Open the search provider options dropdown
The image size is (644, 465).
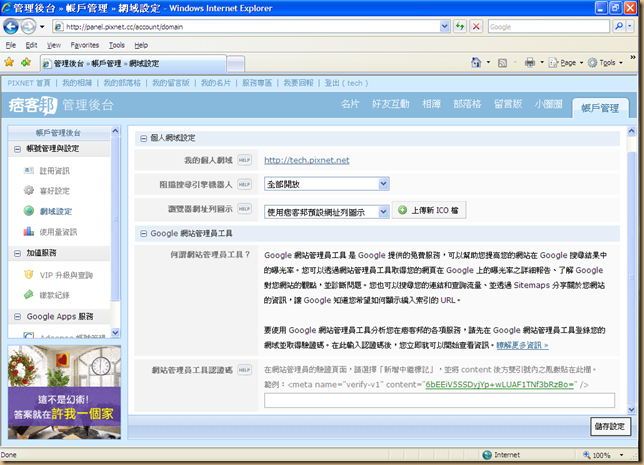pyautogui.click(x=630, y=26)
